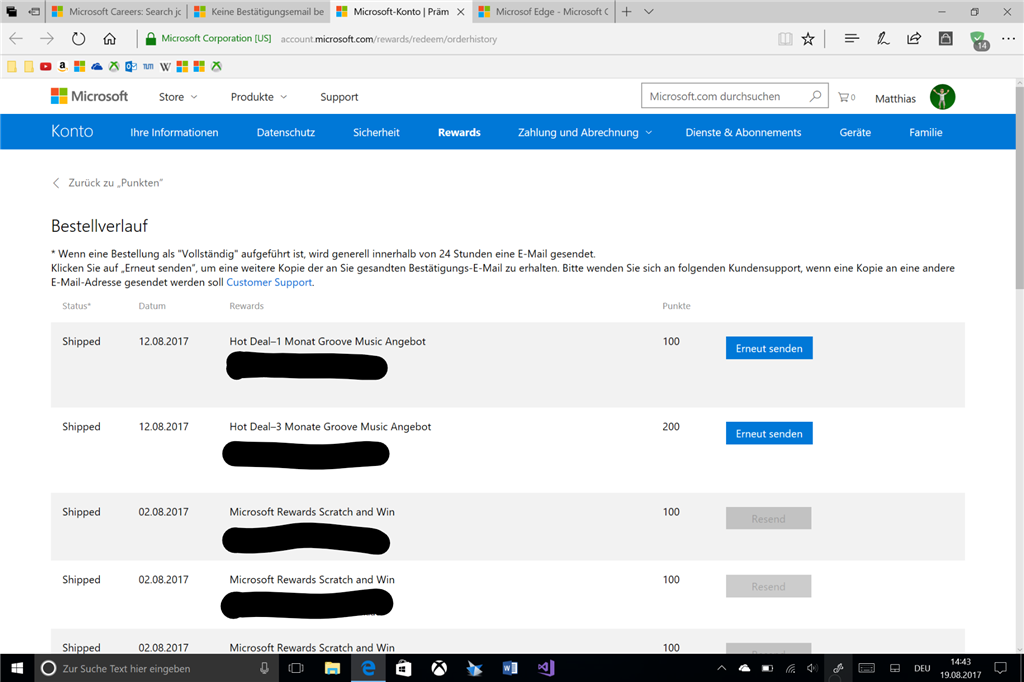This screenshot has width=1024, height=682.
Task: Open Familie menu item
Action: click(x=925, y=132)
